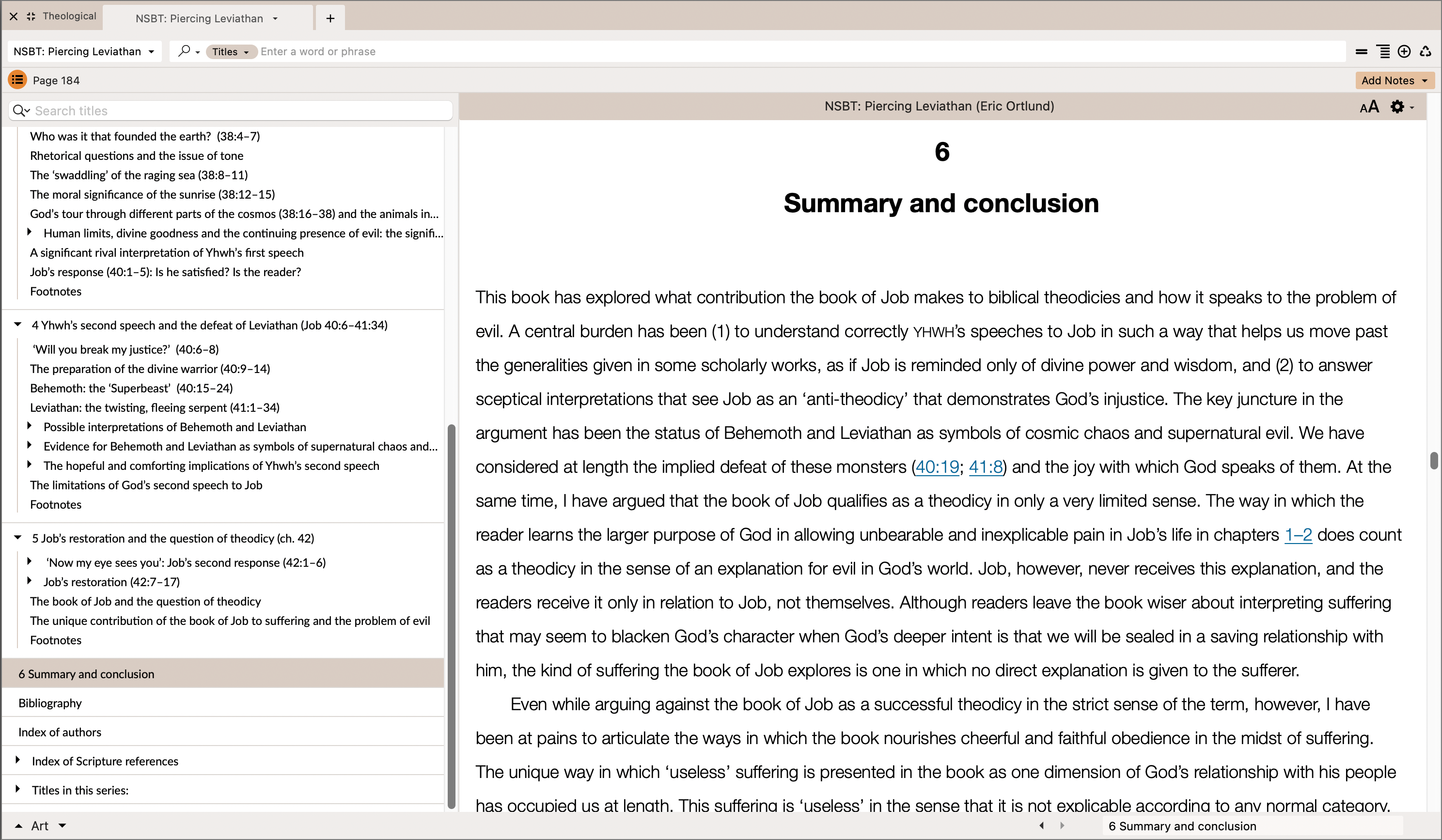The image size is (1442, 840).
Task: Click the Page 184 reference field
Action: (x=56, y=81)
